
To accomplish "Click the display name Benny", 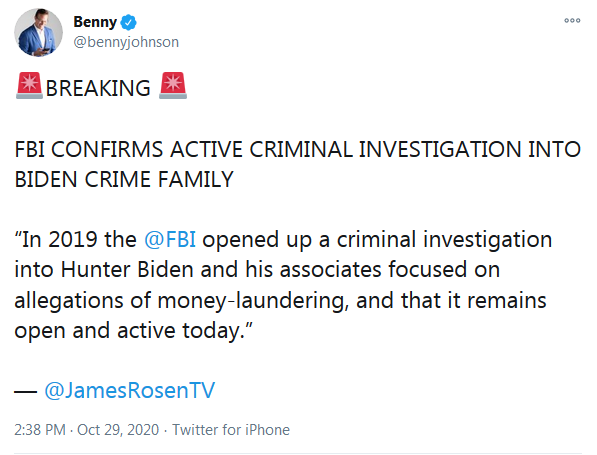I will click(x=95, y=22).
